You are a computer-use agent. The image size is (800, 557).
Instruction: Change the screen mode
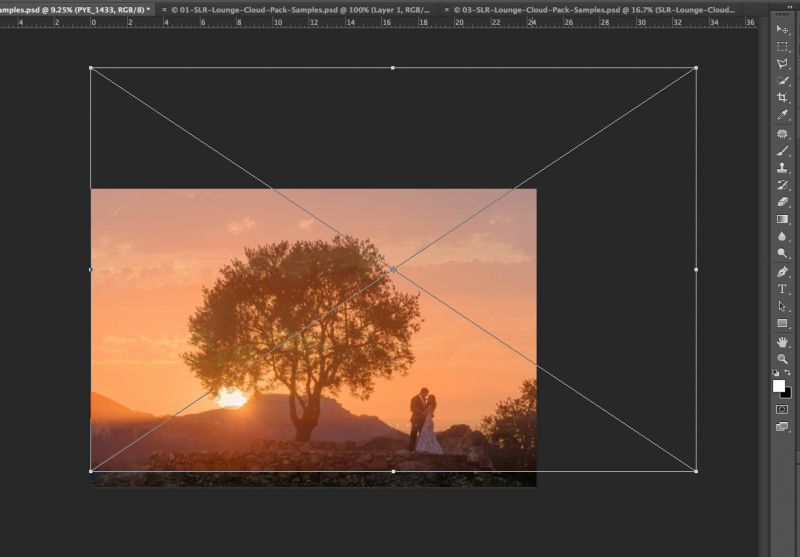point(782,426)
